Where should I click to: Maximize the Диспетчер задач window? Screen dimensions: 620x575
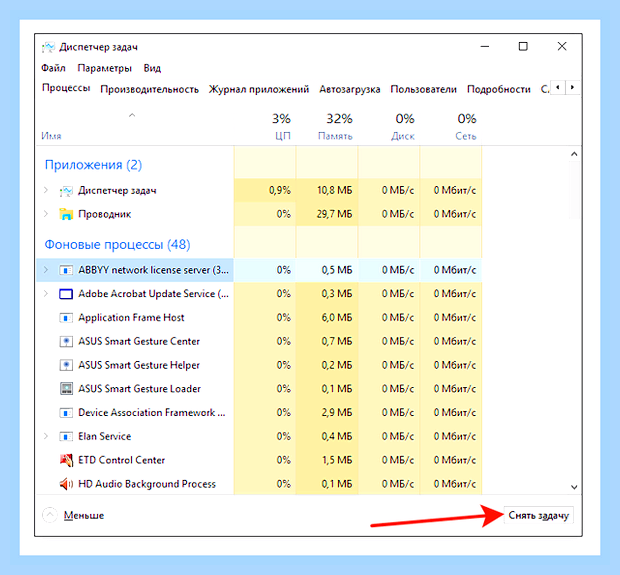pos(523,47)
